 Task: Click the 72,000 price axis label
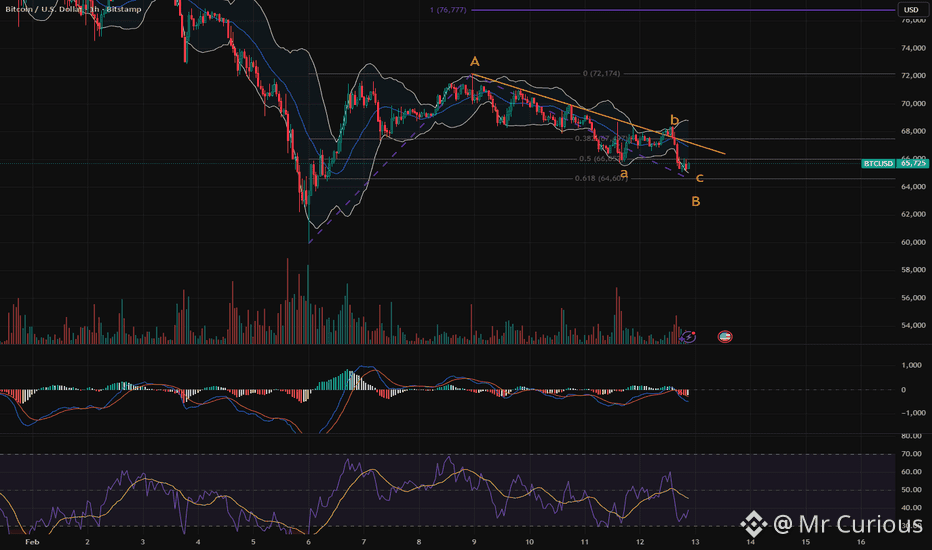(x=913, y=76)
